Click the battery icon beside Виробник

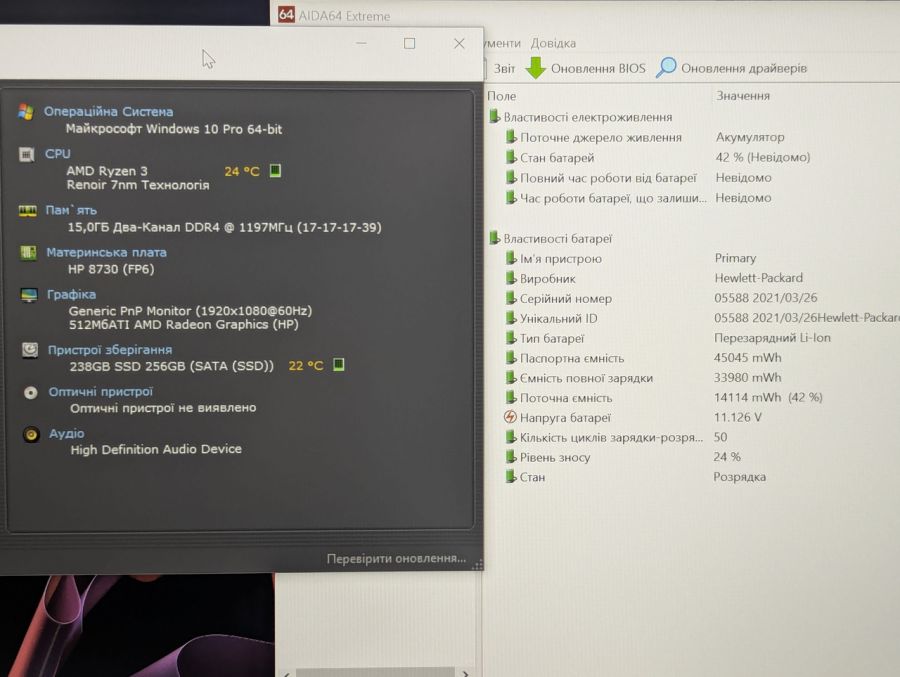point(511,278)
